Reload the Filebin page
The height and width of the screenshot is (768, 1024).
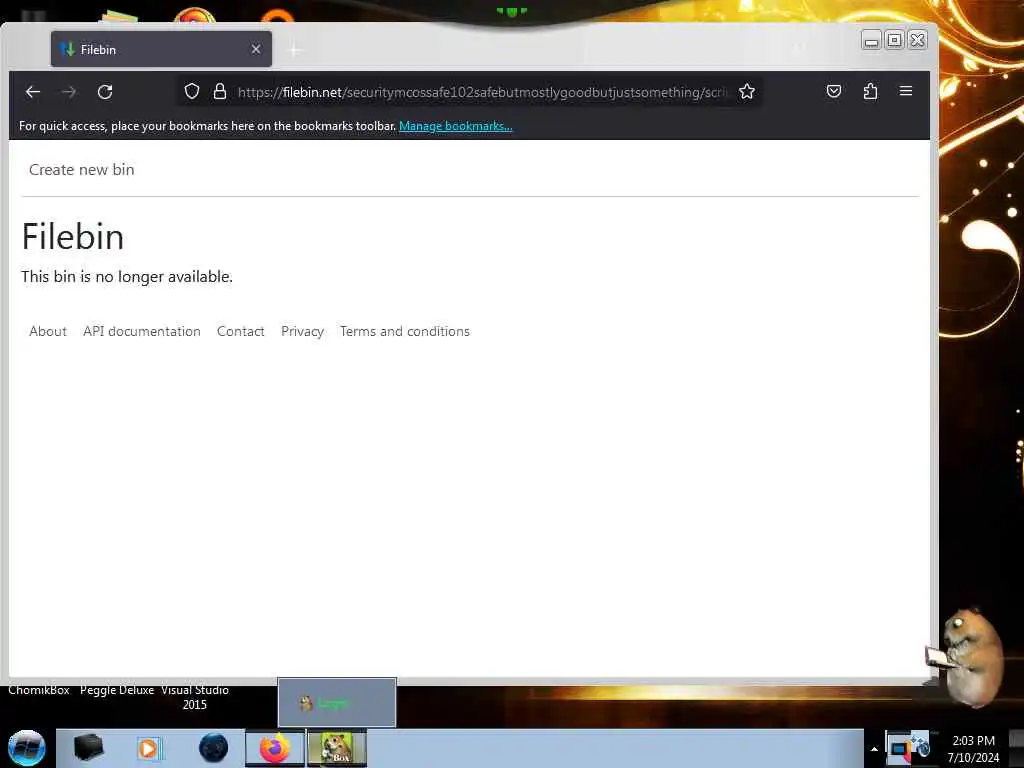click(x=105, y=92)
